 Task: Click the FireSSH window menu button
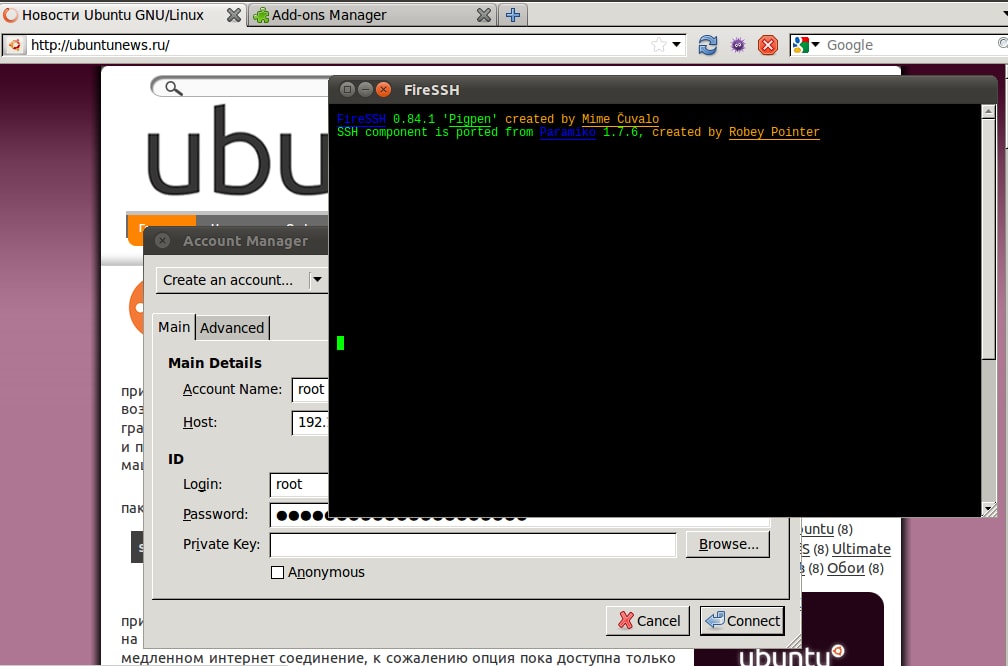tap(347, 89)
